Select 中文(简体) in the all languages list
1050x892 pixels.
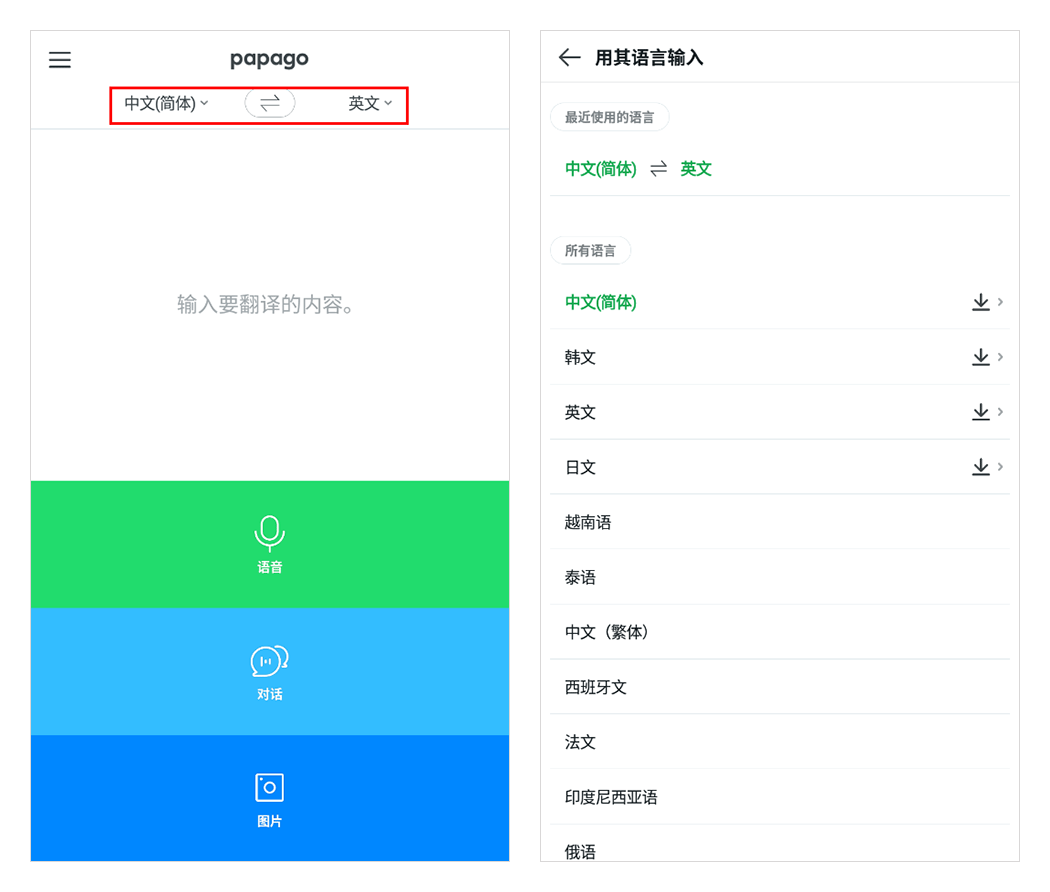pos(779,302)
